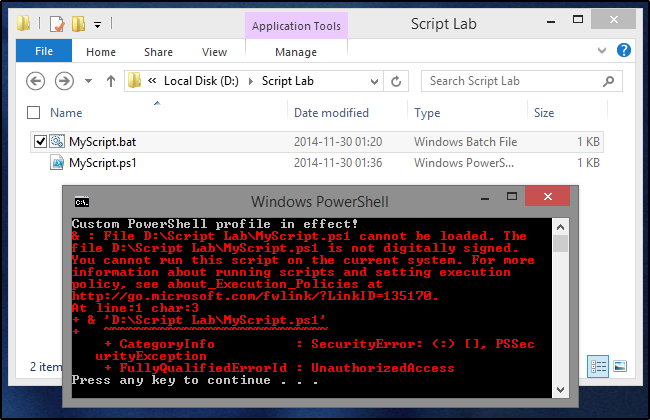Select the MyScript.ps1 file icon
This screenshot has width=650, height=420.
tap(57, 162)
